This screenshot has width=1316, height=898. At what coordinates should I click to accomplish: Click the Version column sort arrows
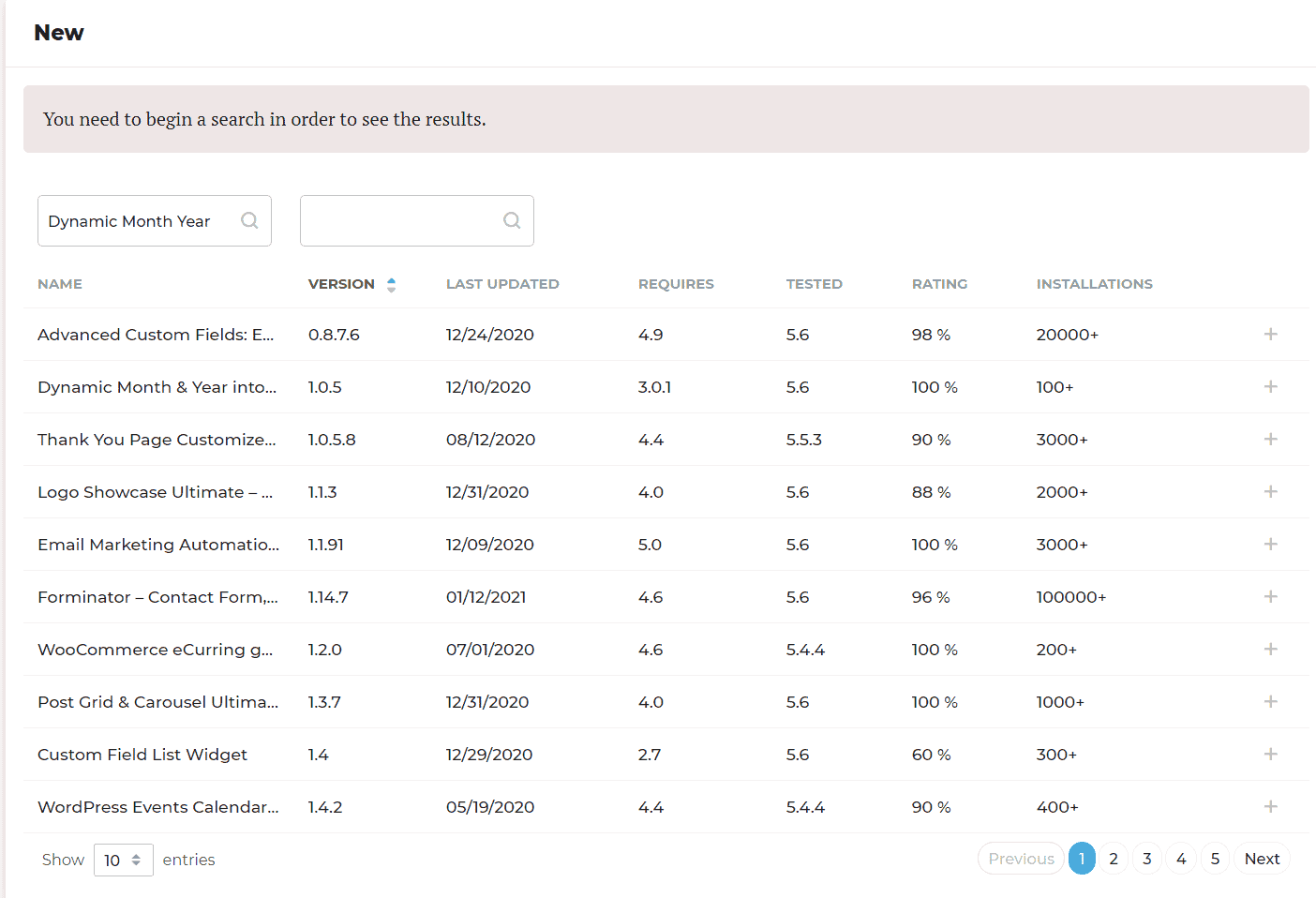pos(391,285)
